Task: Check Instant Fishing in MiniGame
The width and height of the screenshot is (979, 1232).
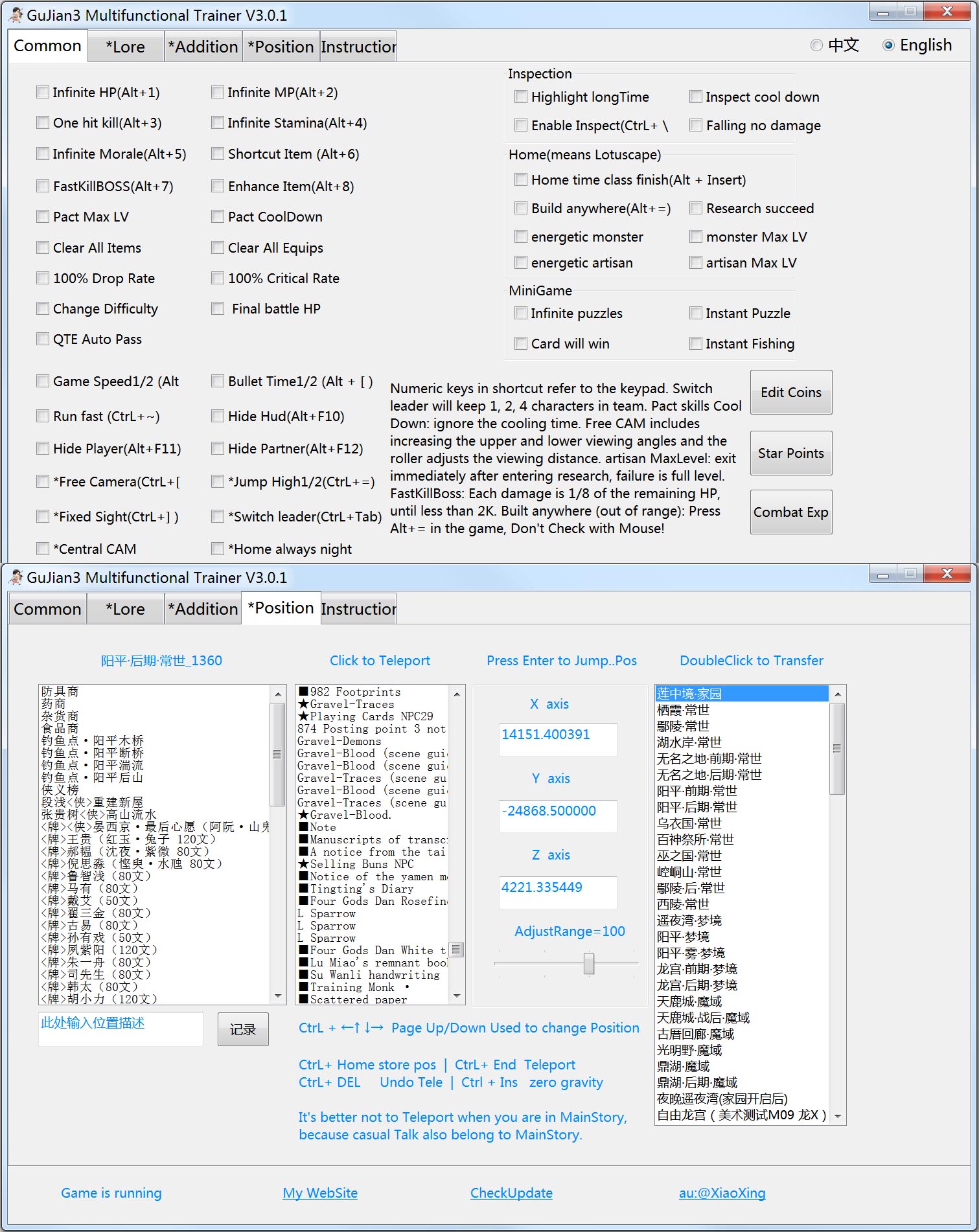Action: point(696,343)
